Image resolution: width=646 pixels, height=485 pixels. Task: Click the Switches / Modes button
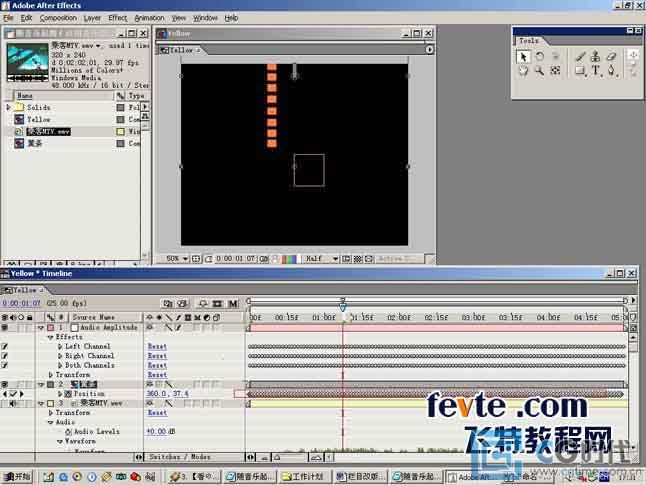(x=180, y=457)
